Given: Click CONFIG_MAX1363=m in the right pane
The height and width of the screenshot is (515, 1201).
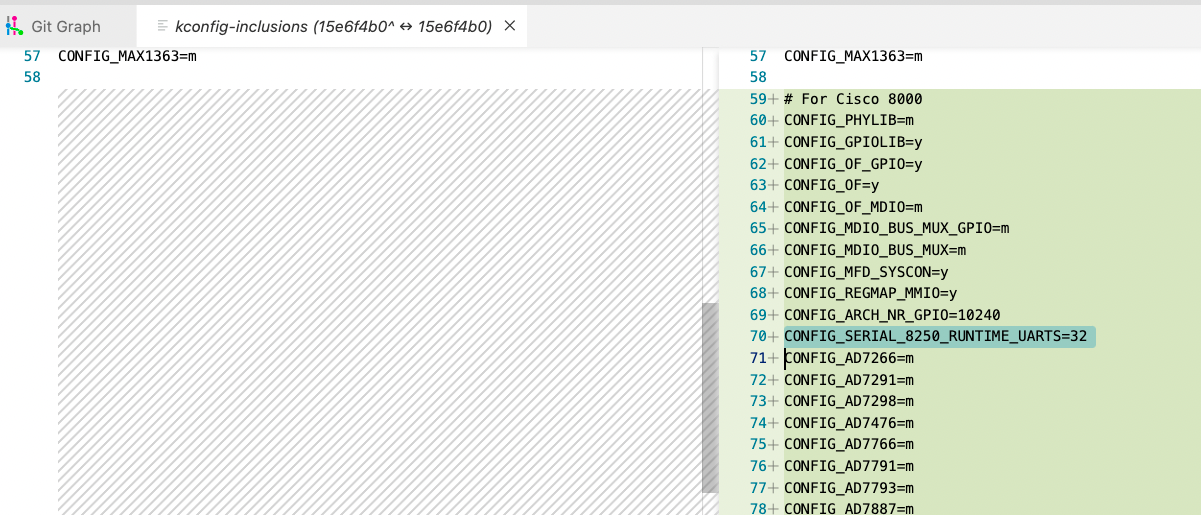Looking at the screenshot, I should point(853,56).
